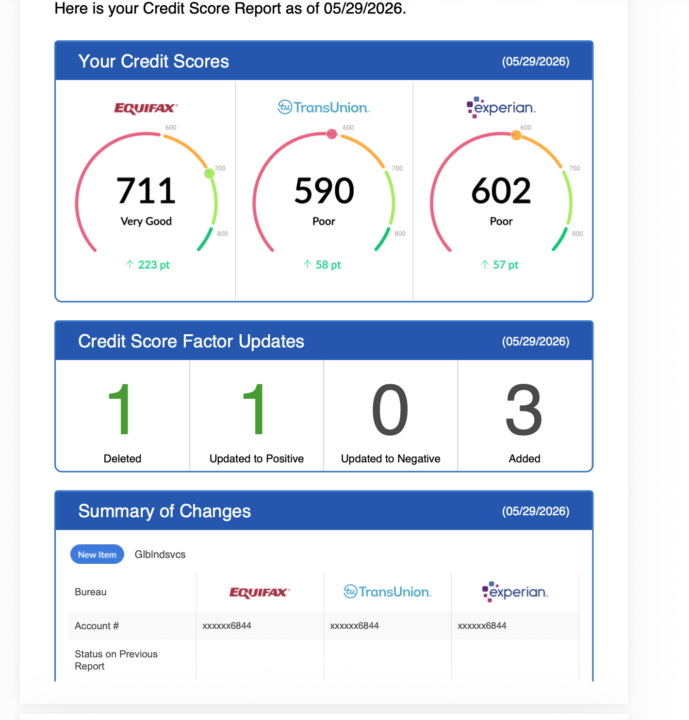This screenshot has height=720, width=689.
Task: Click the Updated to Positive count number
Action: (x=254, y=410)
